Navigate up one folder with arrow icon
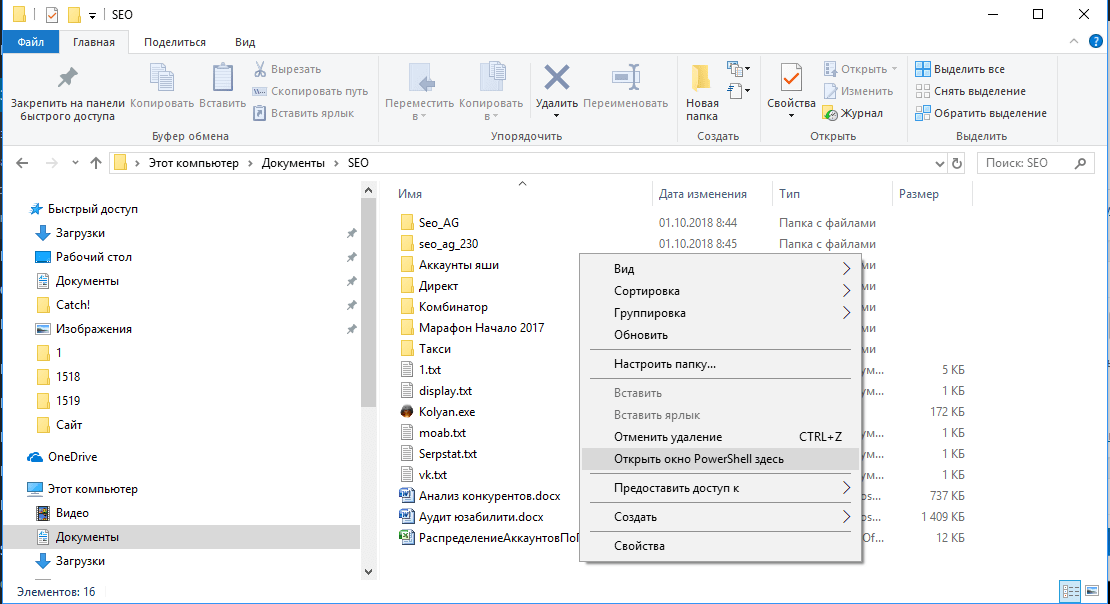Image resolution: width=1110 pixels, height=604 pixels. coord(96,163)
